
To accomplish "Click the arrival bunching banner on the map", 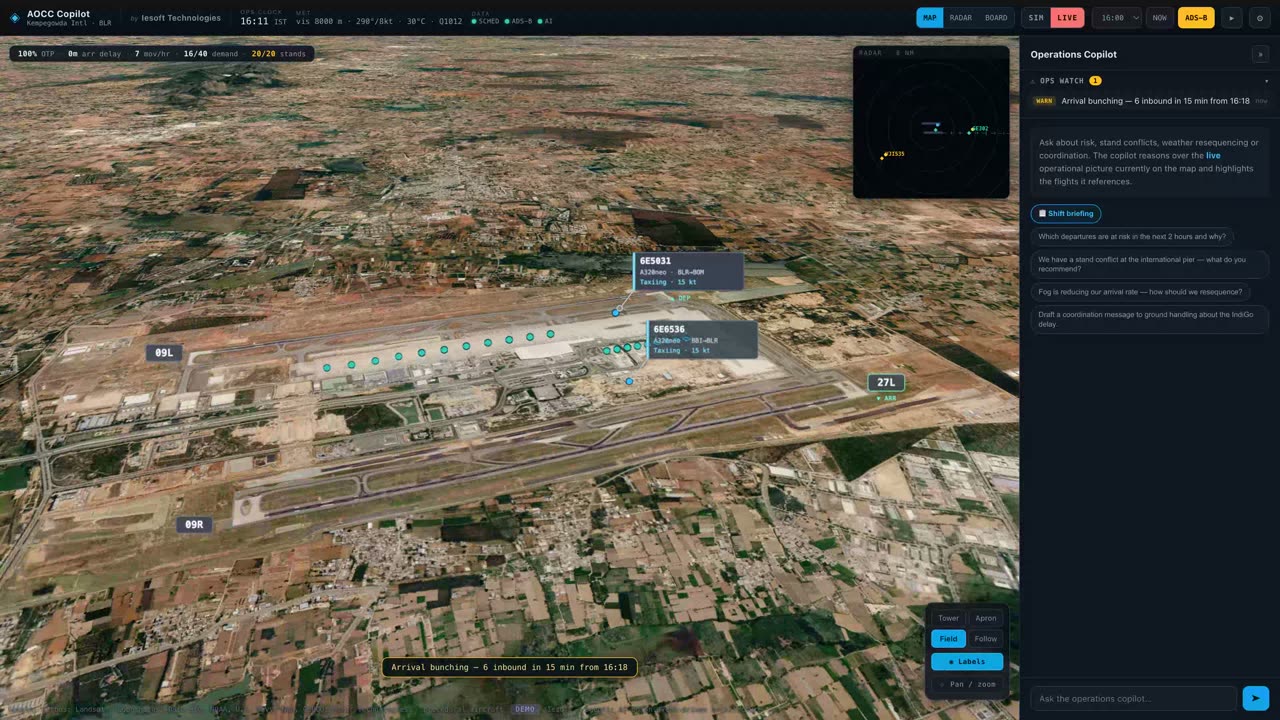I will (x=509, y=667).
